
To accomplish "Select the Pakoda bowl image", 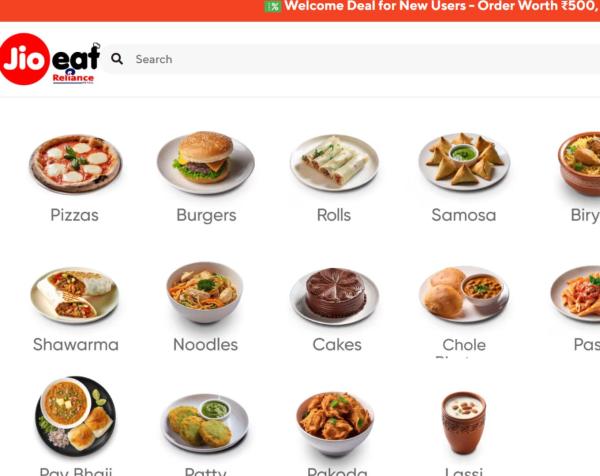I will [x=335, y=424].
